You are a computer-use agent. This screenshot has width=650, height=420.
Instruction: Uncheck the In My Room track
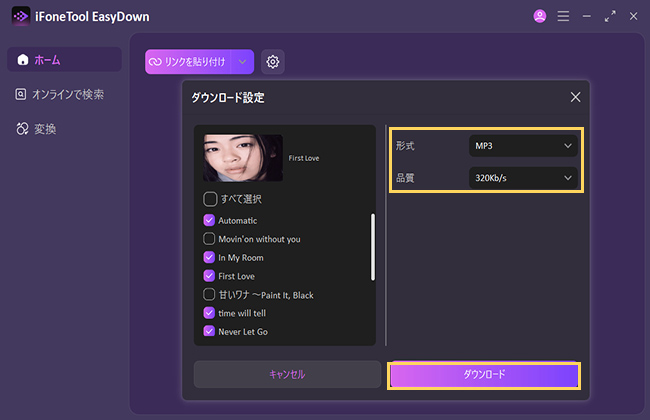(x=209, y=257)
